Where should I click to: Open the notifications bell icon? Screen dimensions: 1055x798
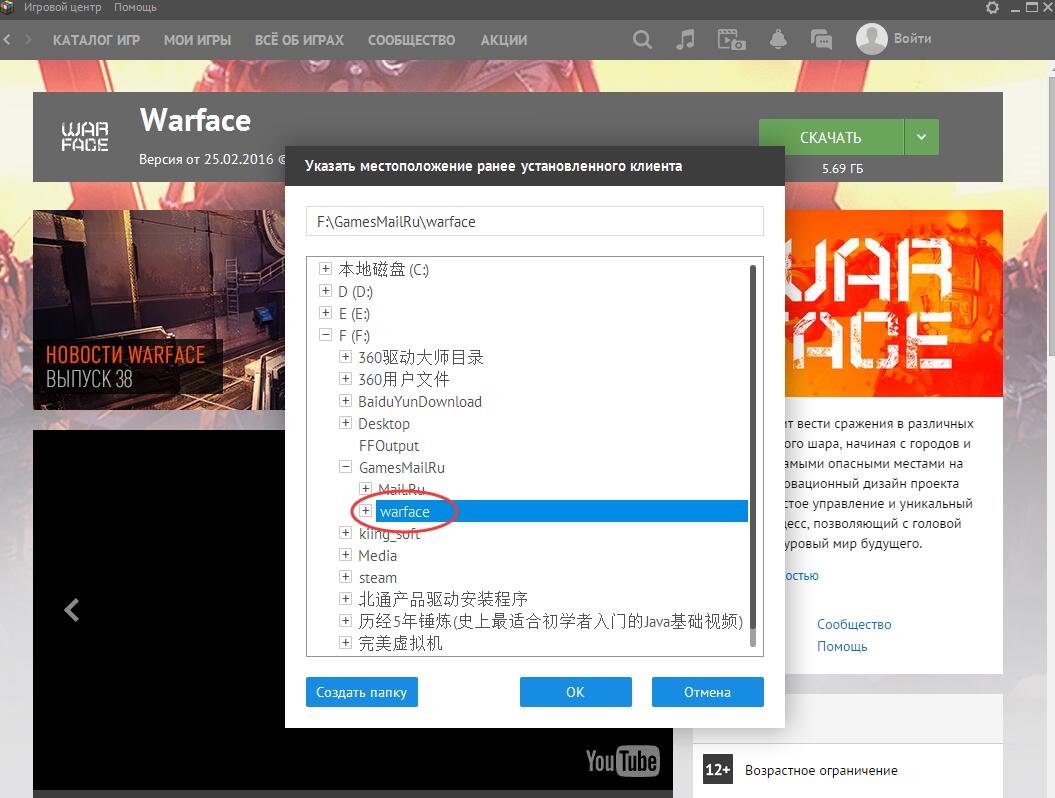tap(778, 40)
